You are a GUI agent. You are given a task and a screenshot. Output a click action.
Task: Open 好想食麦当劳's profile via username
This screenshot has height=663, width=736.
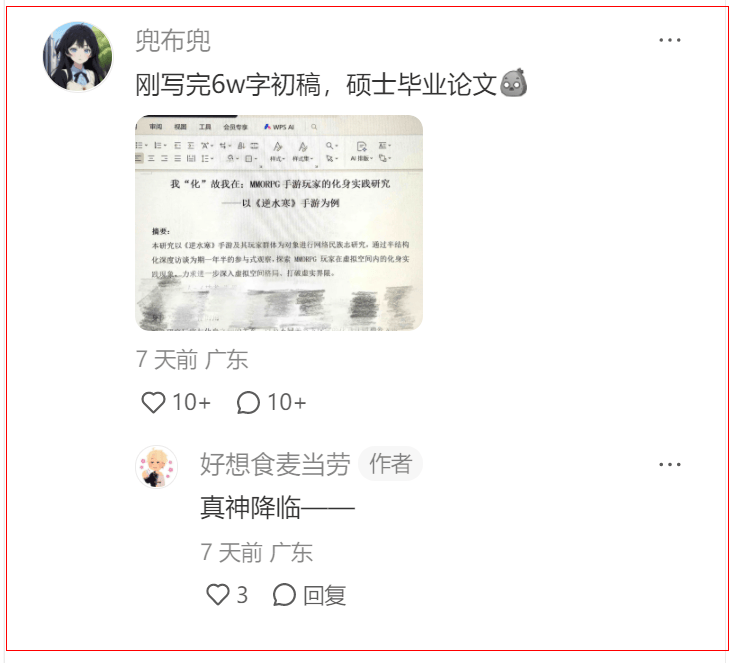coord(276,464)
